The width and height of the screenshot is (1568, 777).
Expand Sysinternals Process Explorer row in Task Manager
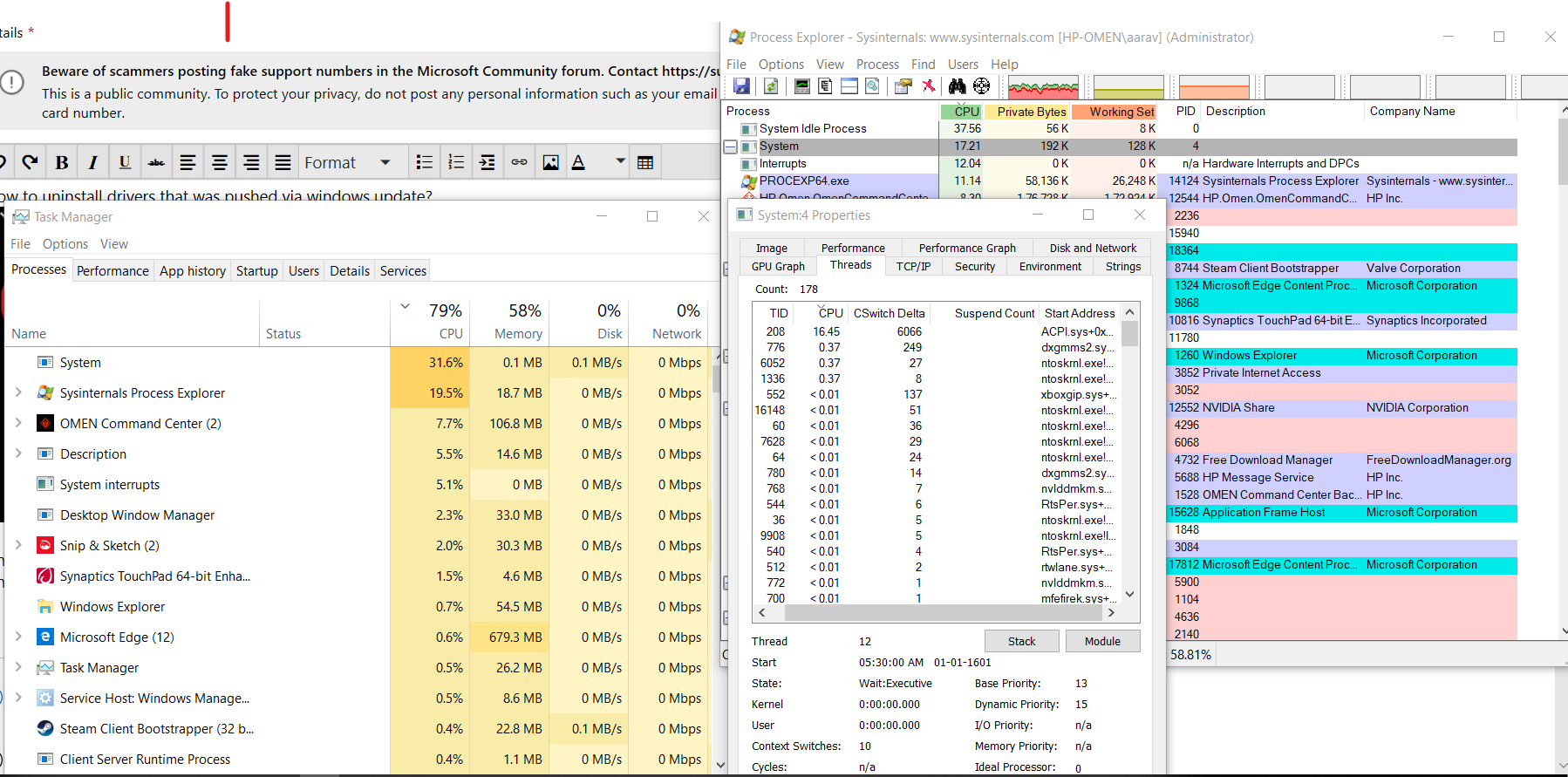click(18, 392)
